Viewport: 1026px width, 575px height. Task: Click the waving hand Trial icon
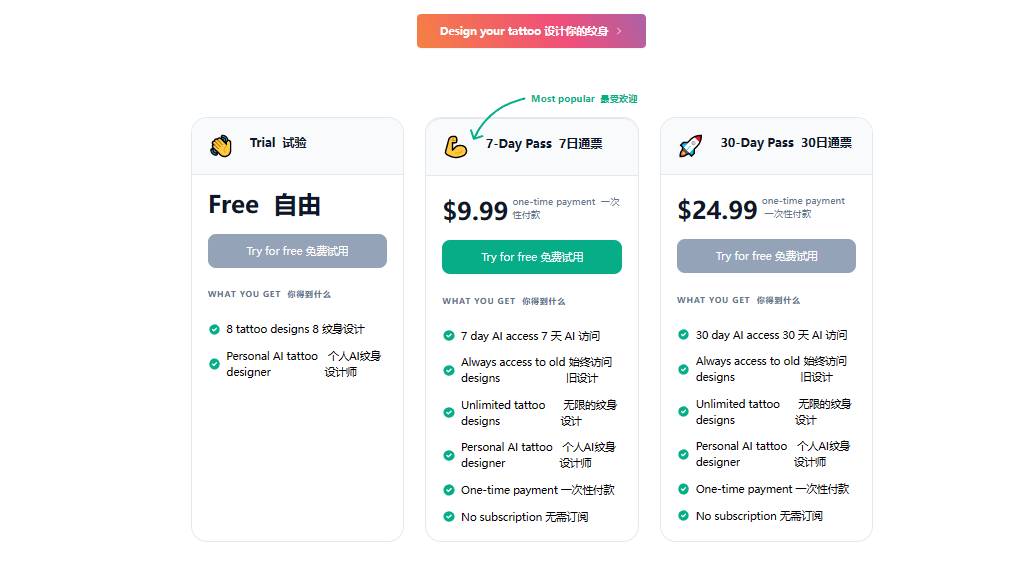221,146
